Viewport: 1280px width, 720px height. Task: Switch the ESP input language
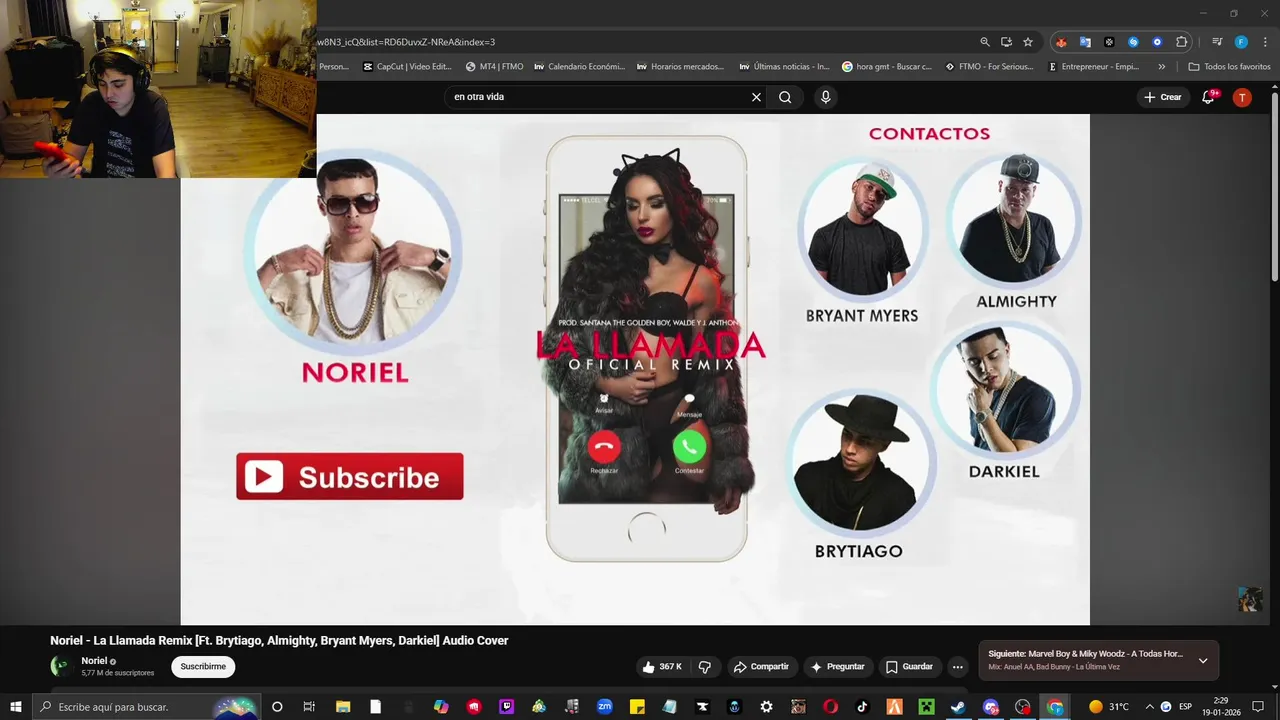point(1185,707)
